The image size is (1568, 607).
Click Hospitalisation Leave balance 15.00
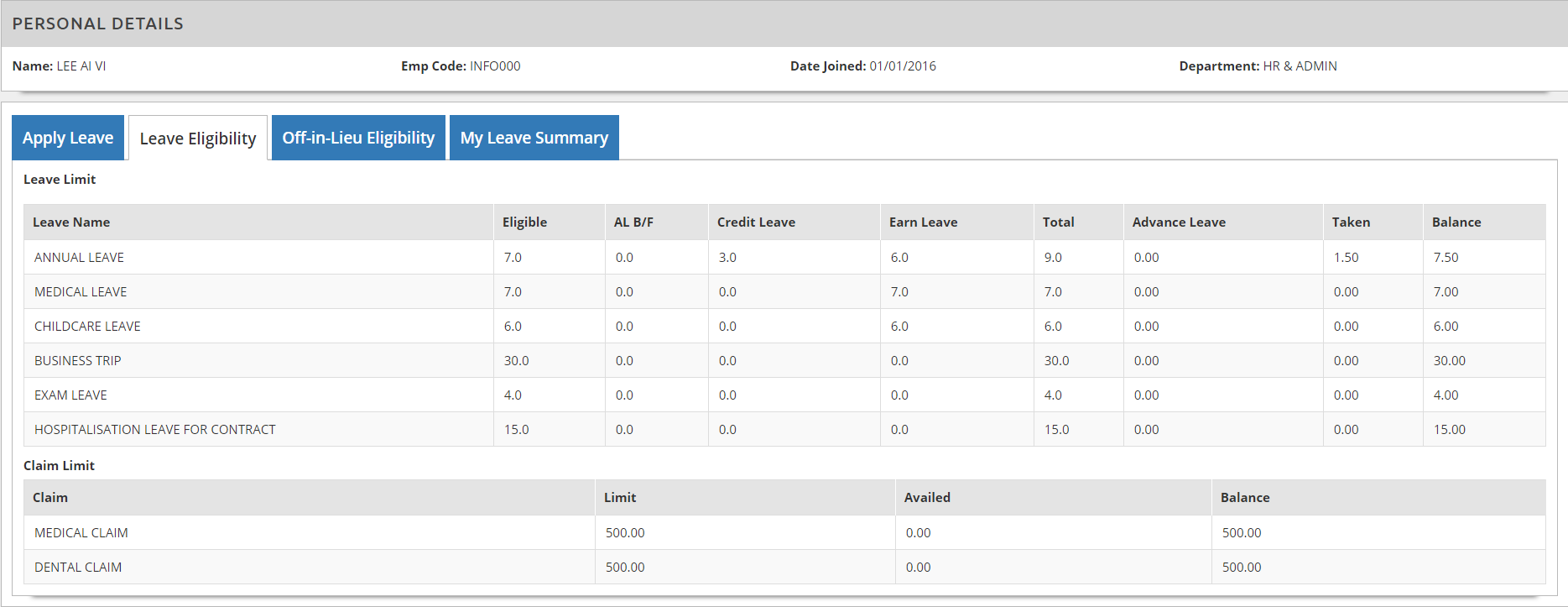click(1450, 430)
